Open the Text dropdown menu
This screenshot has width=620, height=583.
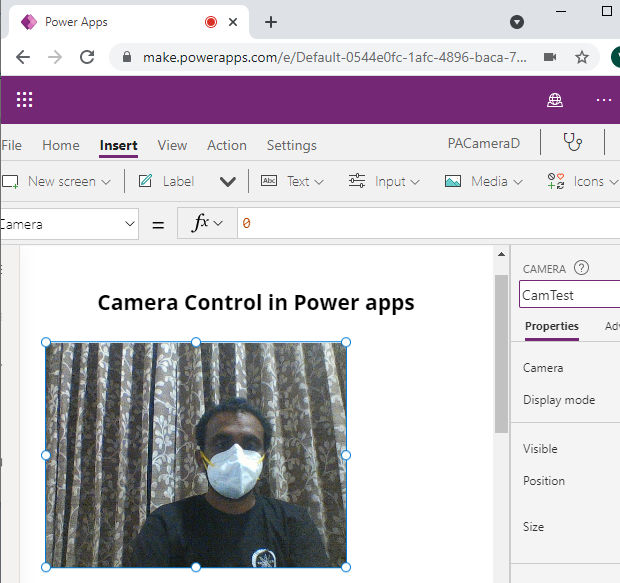319,182
